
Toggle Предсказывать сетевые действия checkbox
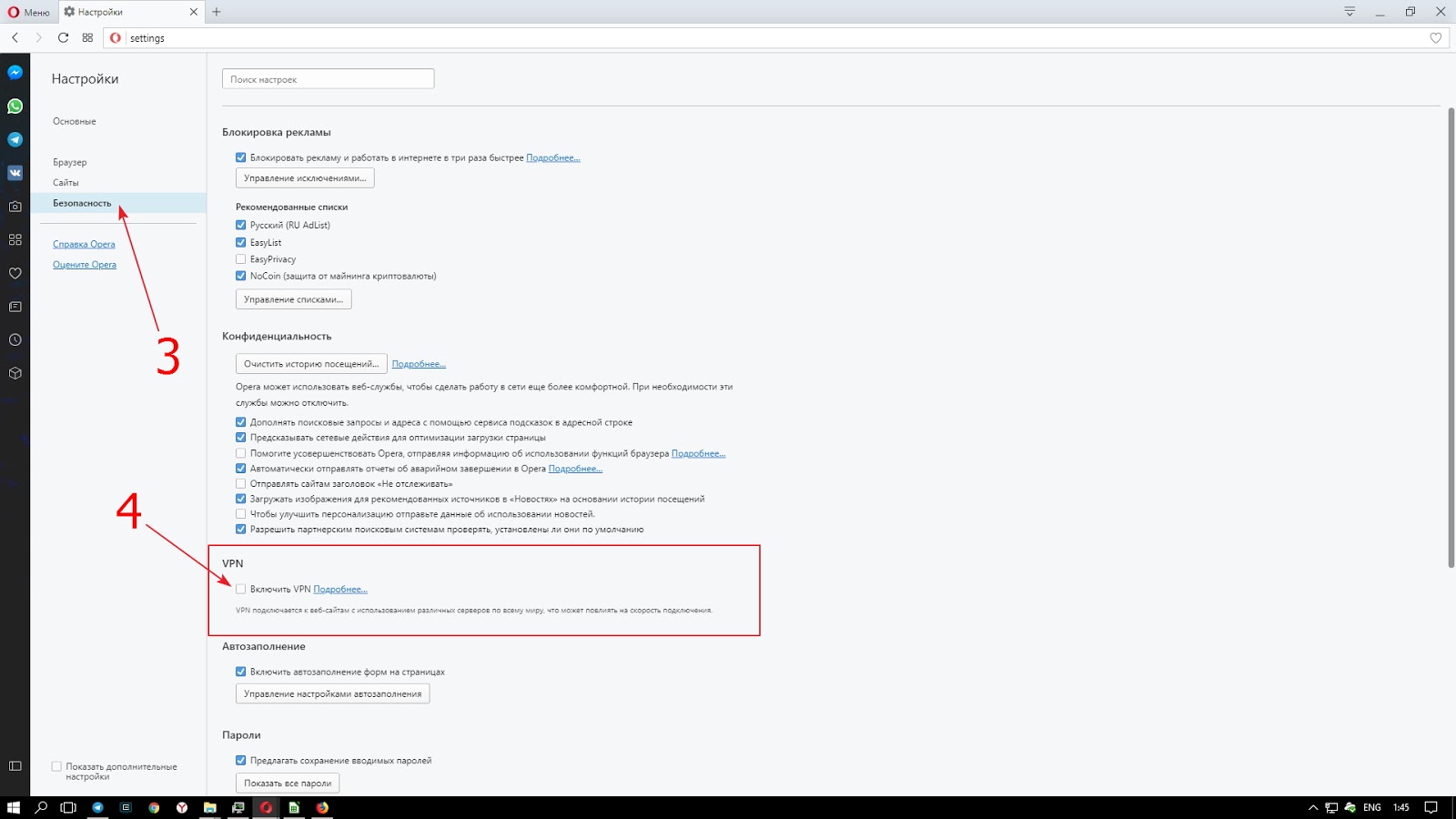coord(241,438)
